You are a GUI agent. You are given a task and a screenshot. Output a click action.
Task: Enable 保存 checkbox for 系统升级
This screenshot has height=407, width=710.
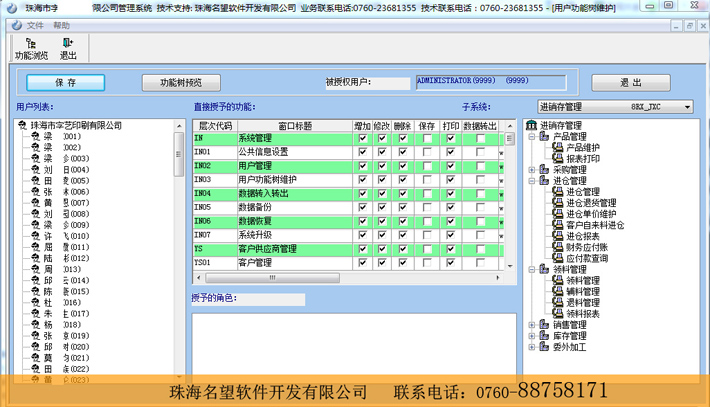click(427, 235)
